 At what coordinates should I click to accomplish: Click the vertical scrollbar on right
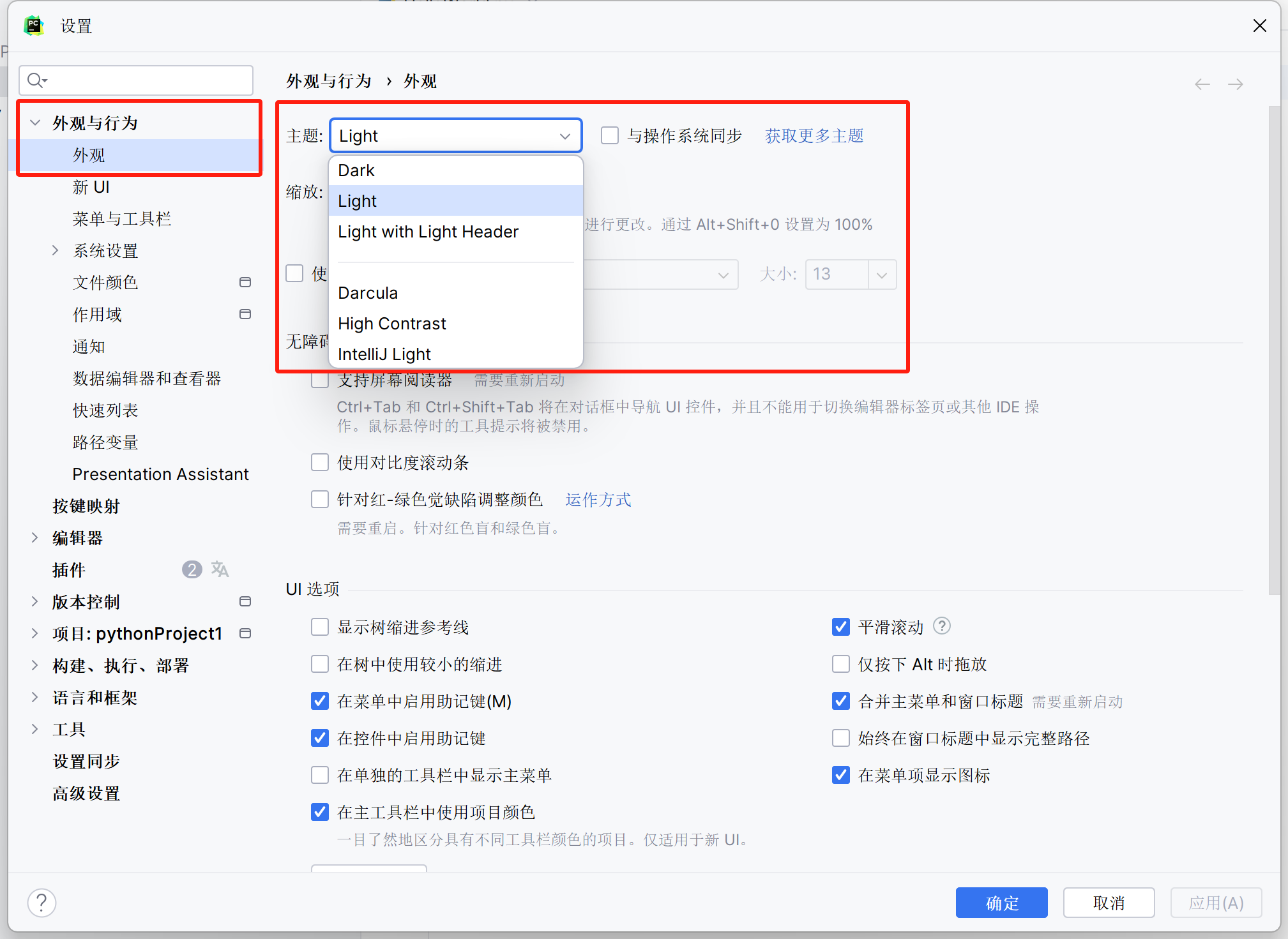tap(1273, 351)
